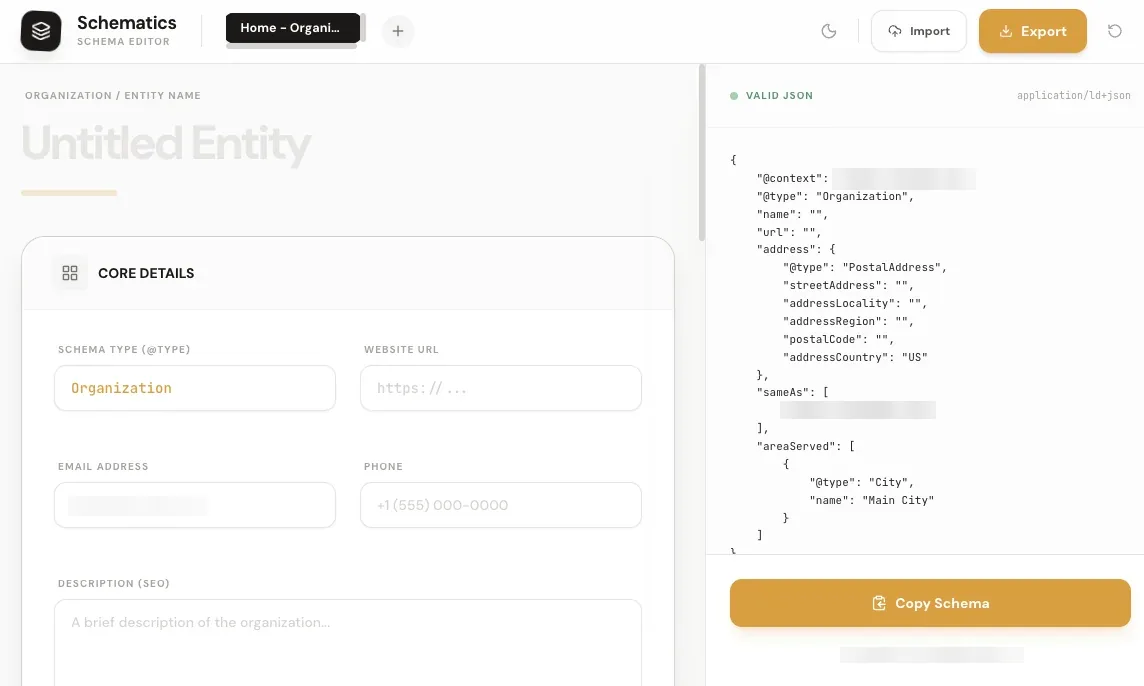Focus the Website URL input field
1144x686 pixels.
click(x=500, y=388)
